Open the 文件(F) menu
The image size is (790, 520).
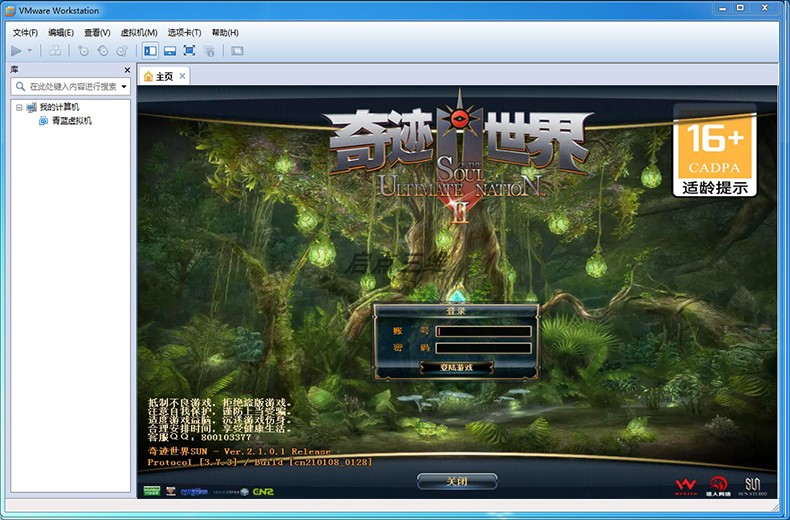click(x=25, y=33)
